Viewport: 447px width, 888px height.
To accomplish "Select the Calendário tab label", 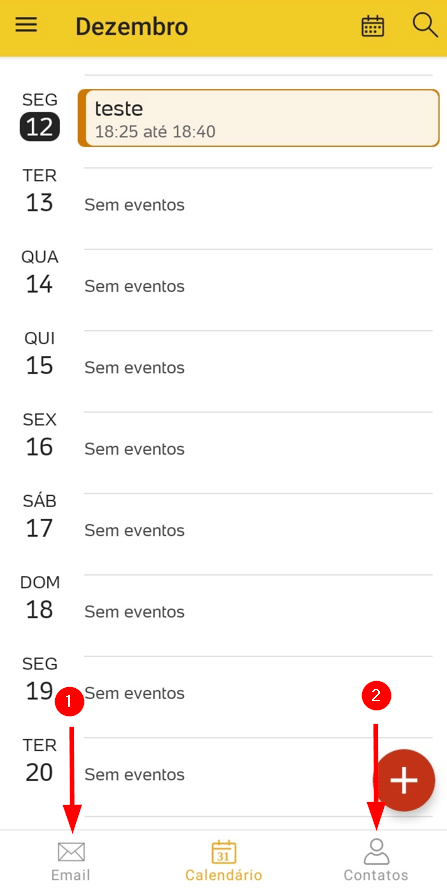I will (224, 875).
